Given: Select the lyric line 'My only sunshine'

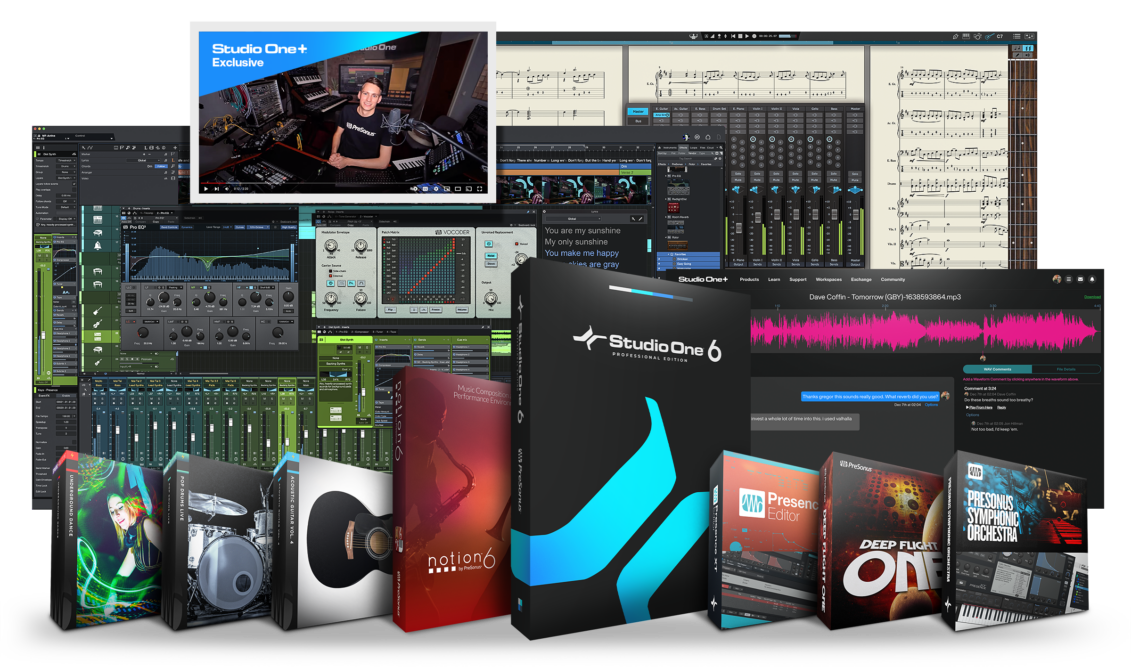Looking at the screenshot, I should (x=576, y=242).
